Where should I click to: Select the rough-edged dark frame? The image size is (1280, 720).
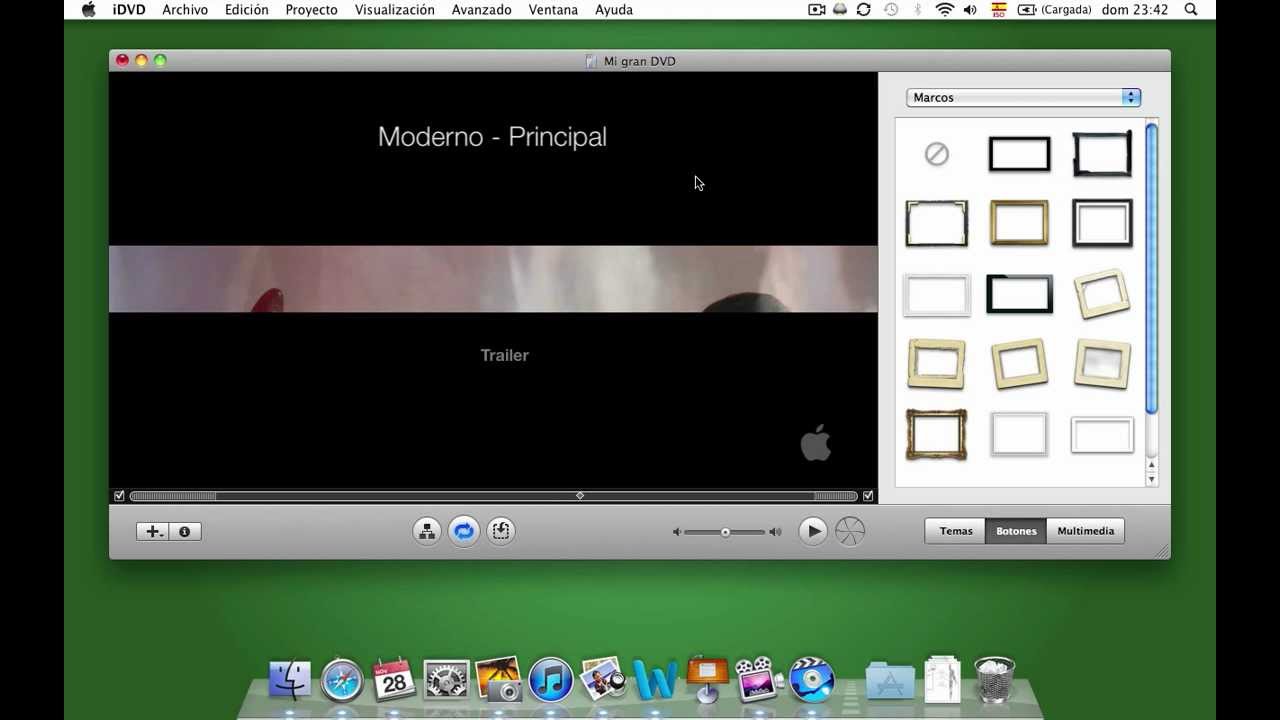[x=1102, y=154]
